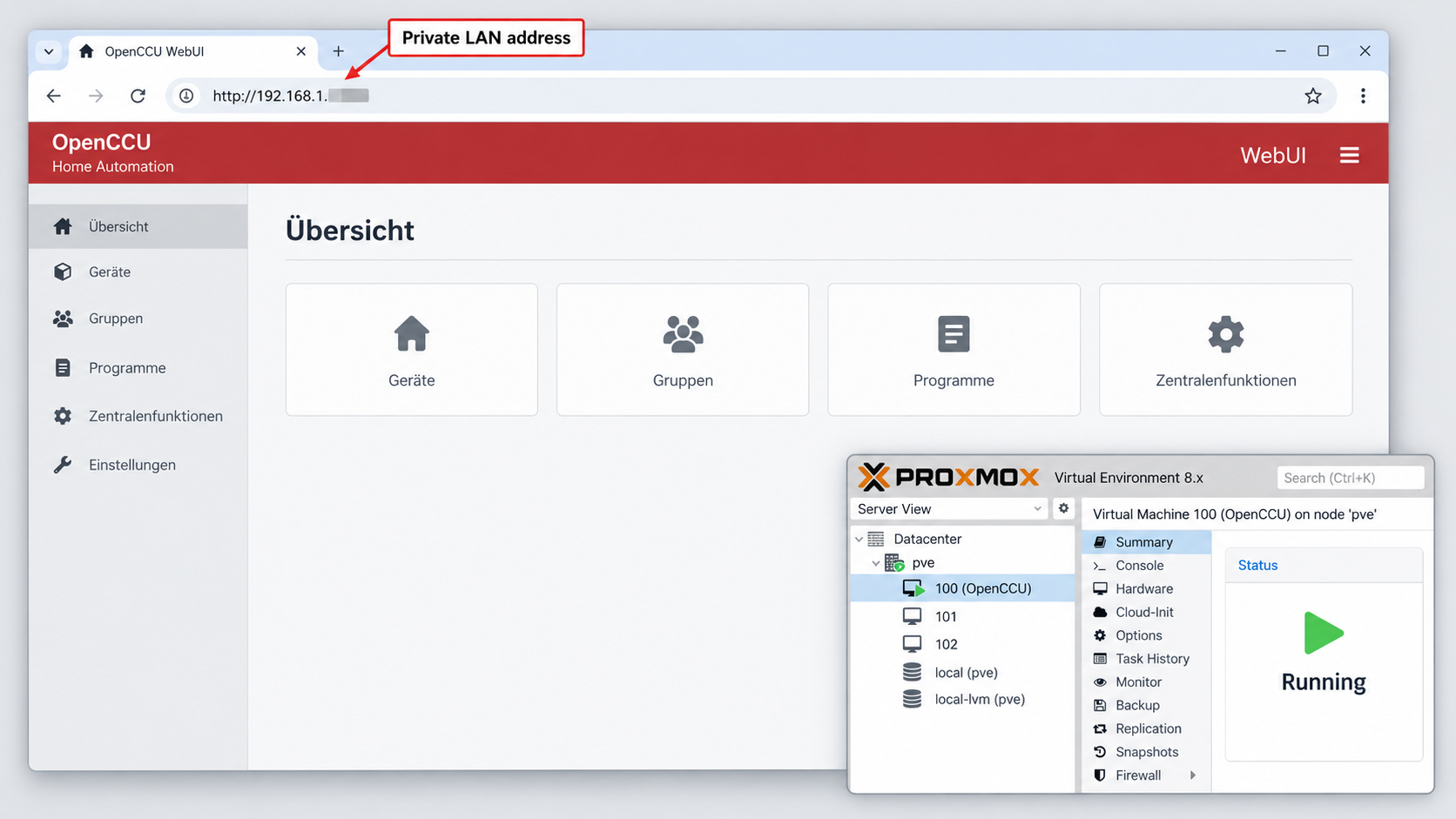This screenshot has width=1456, height=819.
Task: Click the browser forward arrow
Action: 96,96
